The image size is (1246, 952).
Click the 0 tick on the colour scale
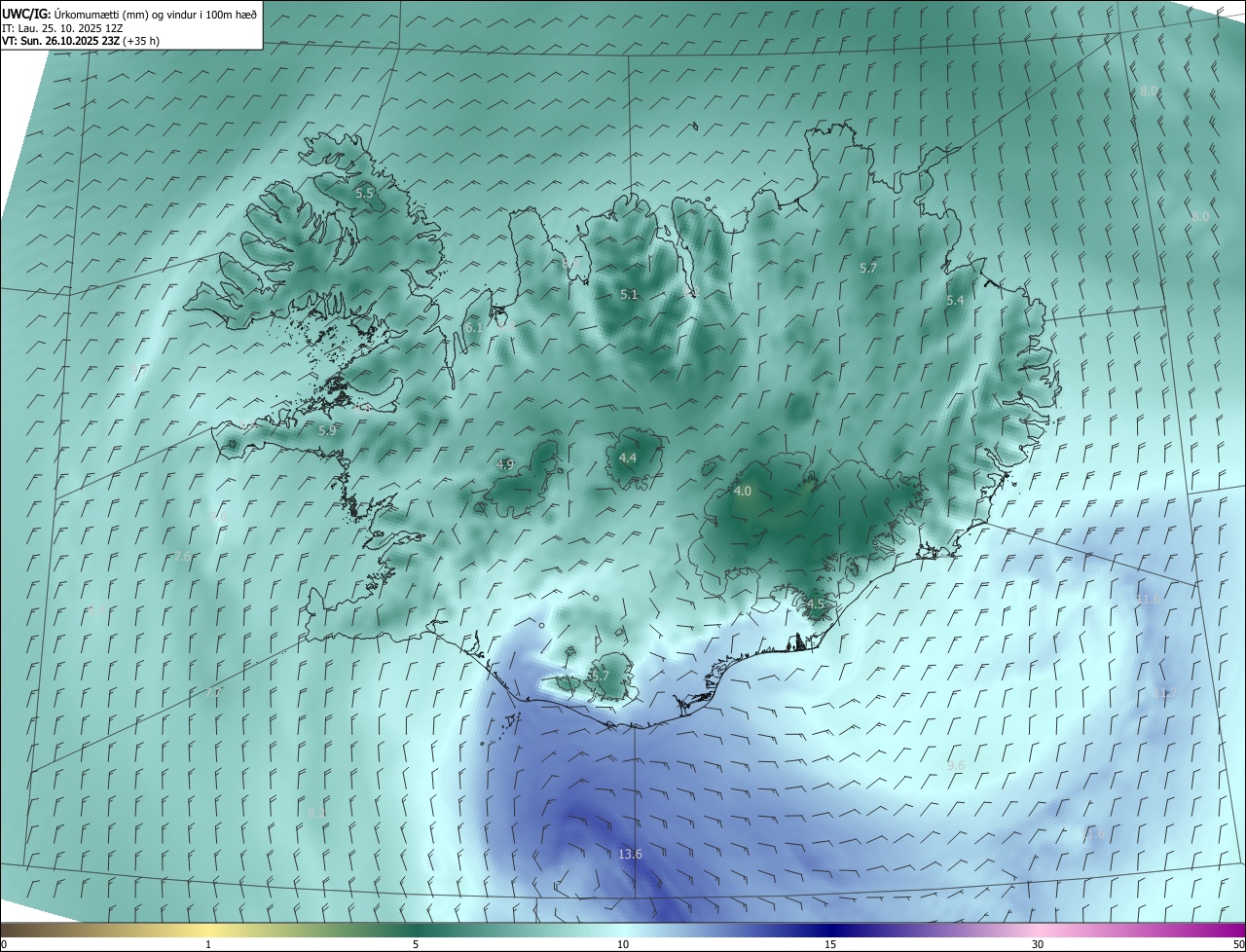[x=4, y=944]
